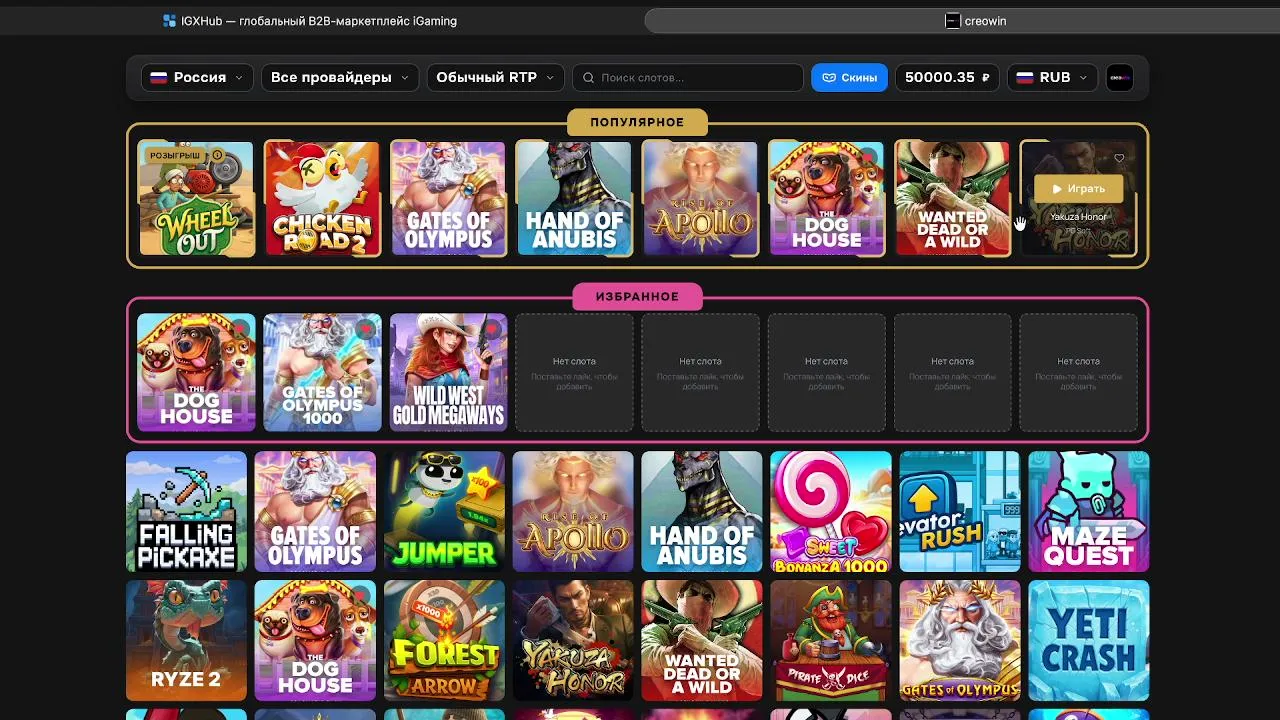Open the Sweet Bonanza 1000 slot
The height and width of the screenshot is (720, 1280).
click(x=831, y=512)
